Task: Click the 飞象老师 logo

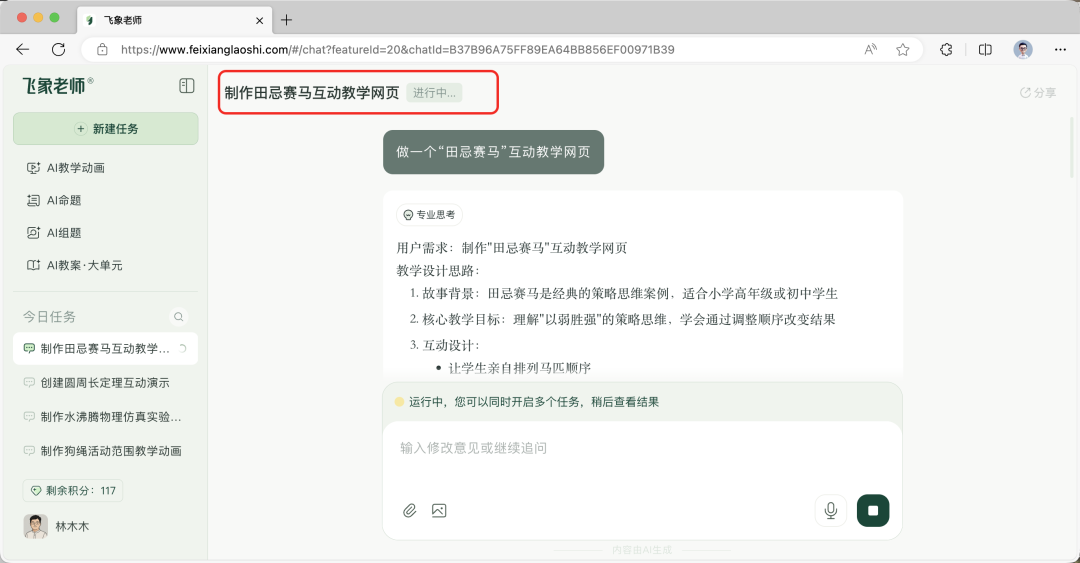Action: tap(58, 85)
